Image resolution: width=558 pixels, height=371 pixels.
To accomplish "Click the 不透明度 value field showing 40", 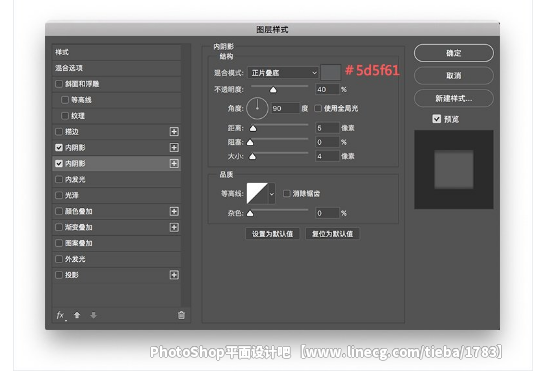I will (x=327, y=89).
